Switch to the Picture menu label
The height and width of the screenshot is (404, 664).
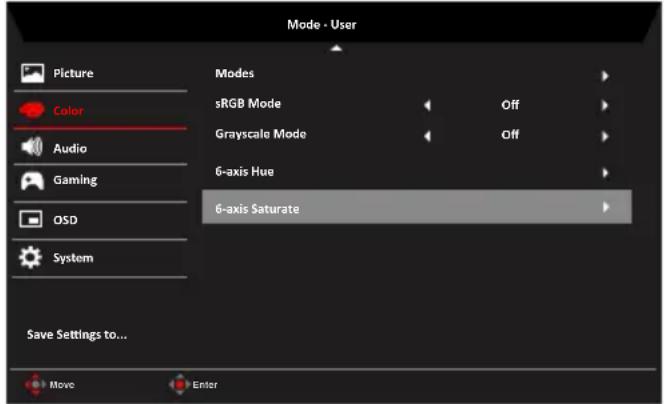(73, 73)
